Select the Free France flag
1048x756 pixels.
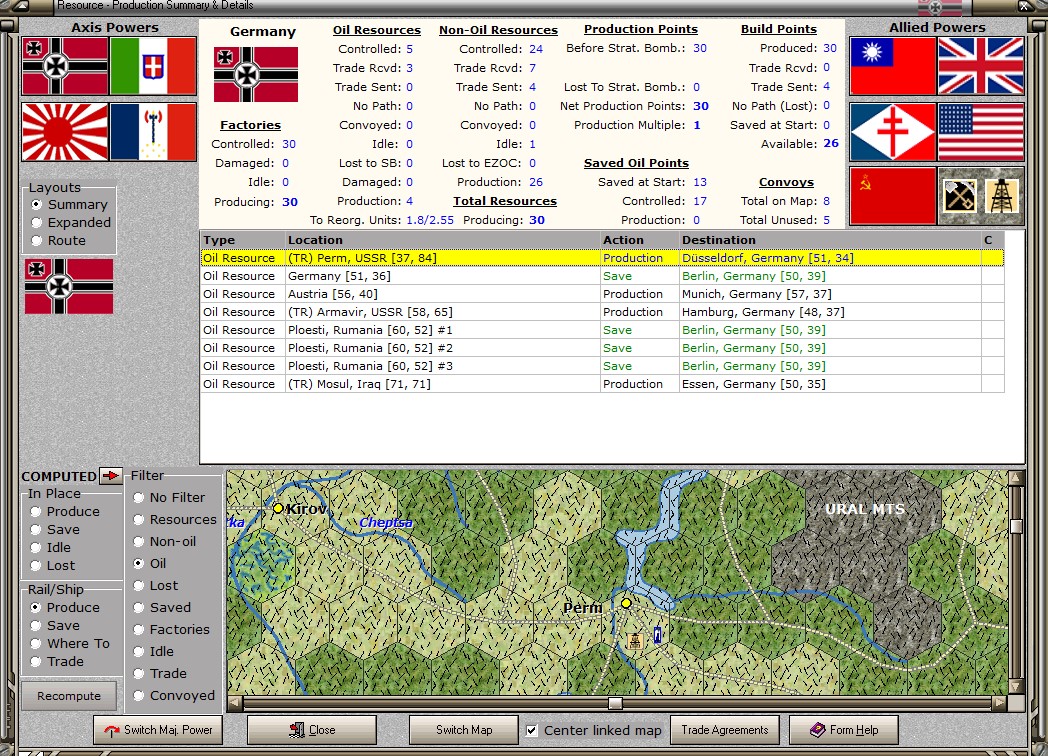tap(892, 132)
